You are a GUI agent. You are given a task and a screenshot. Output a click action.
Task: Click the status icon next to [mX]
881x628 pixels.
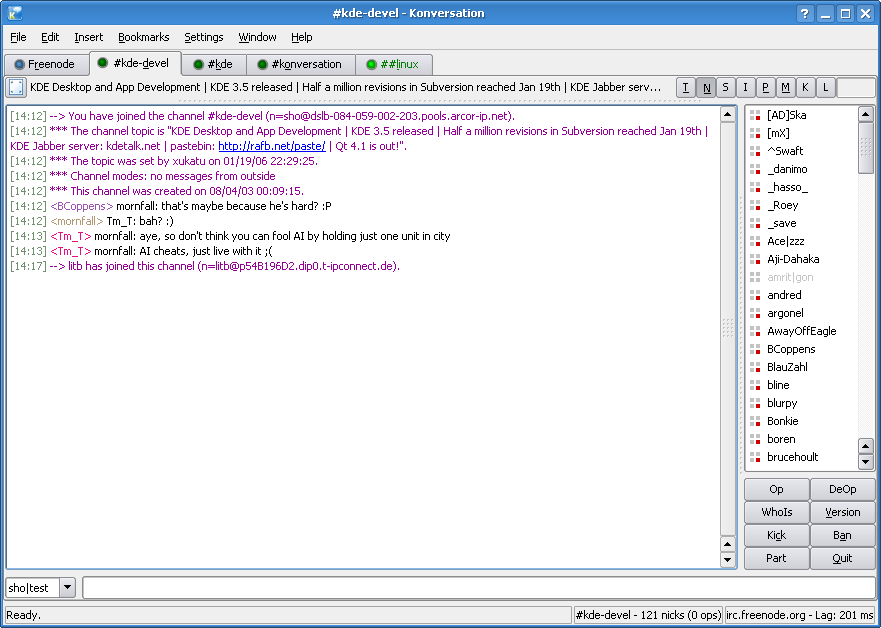point(755,133)
